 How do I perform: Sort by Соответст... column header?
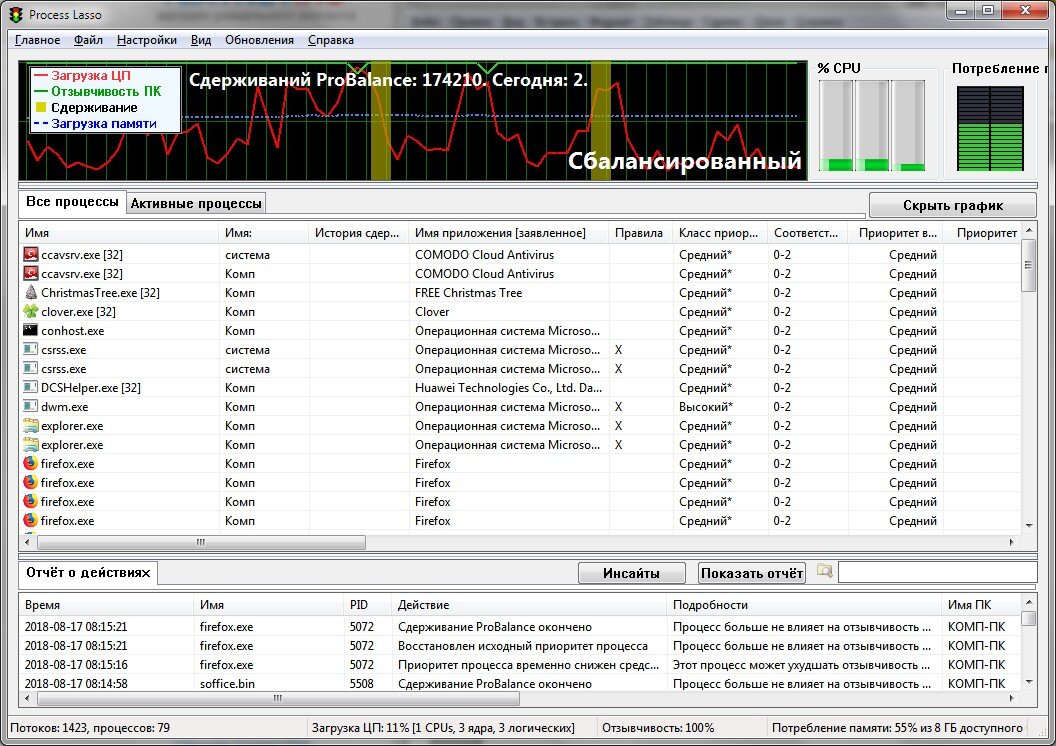click(x=807, y=233)
